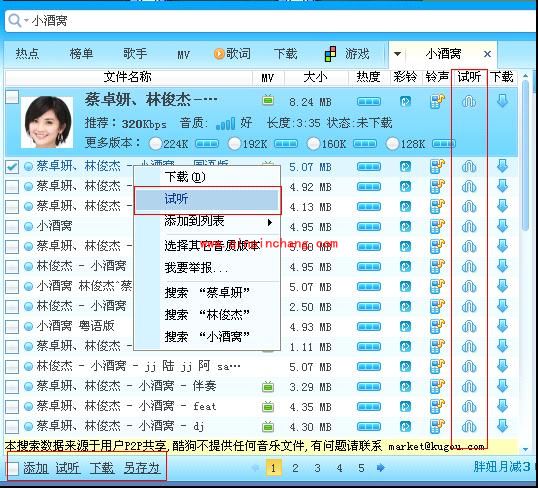Viewport: 538px width, 488px height.
Task: Click 彩铃 icon of the 2.50 MB row
Action: click(x=406, y=306)
